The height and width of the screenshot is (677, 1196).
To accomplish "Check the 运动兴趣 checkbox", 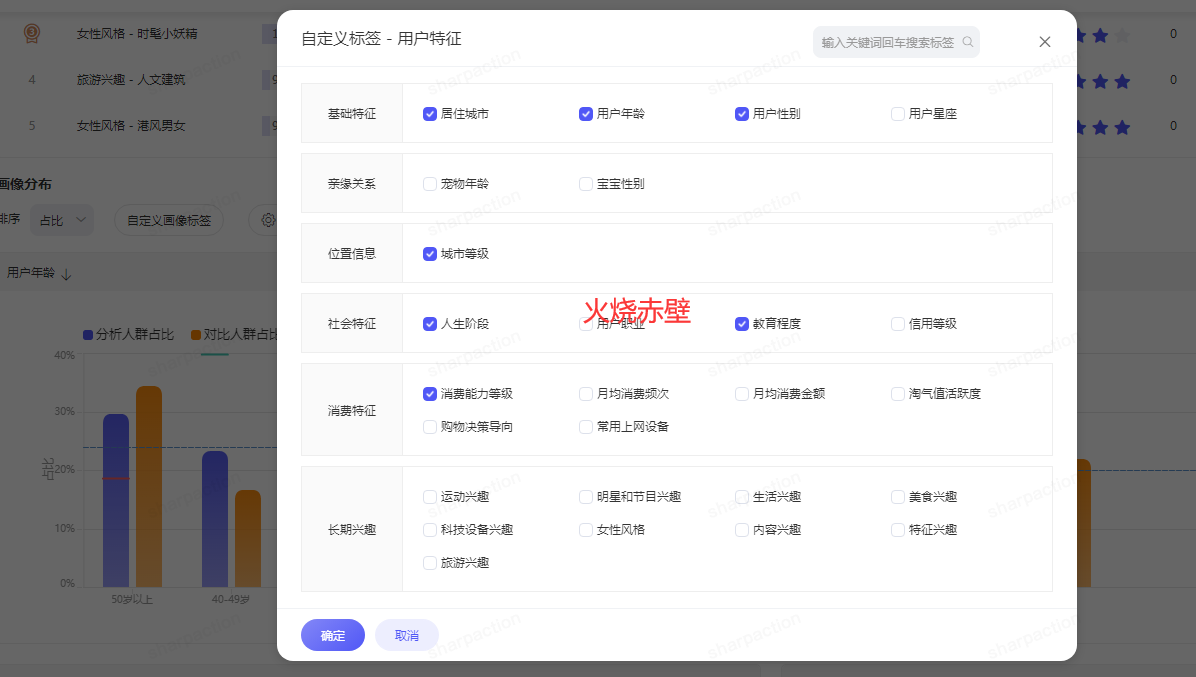I will 429,497.
